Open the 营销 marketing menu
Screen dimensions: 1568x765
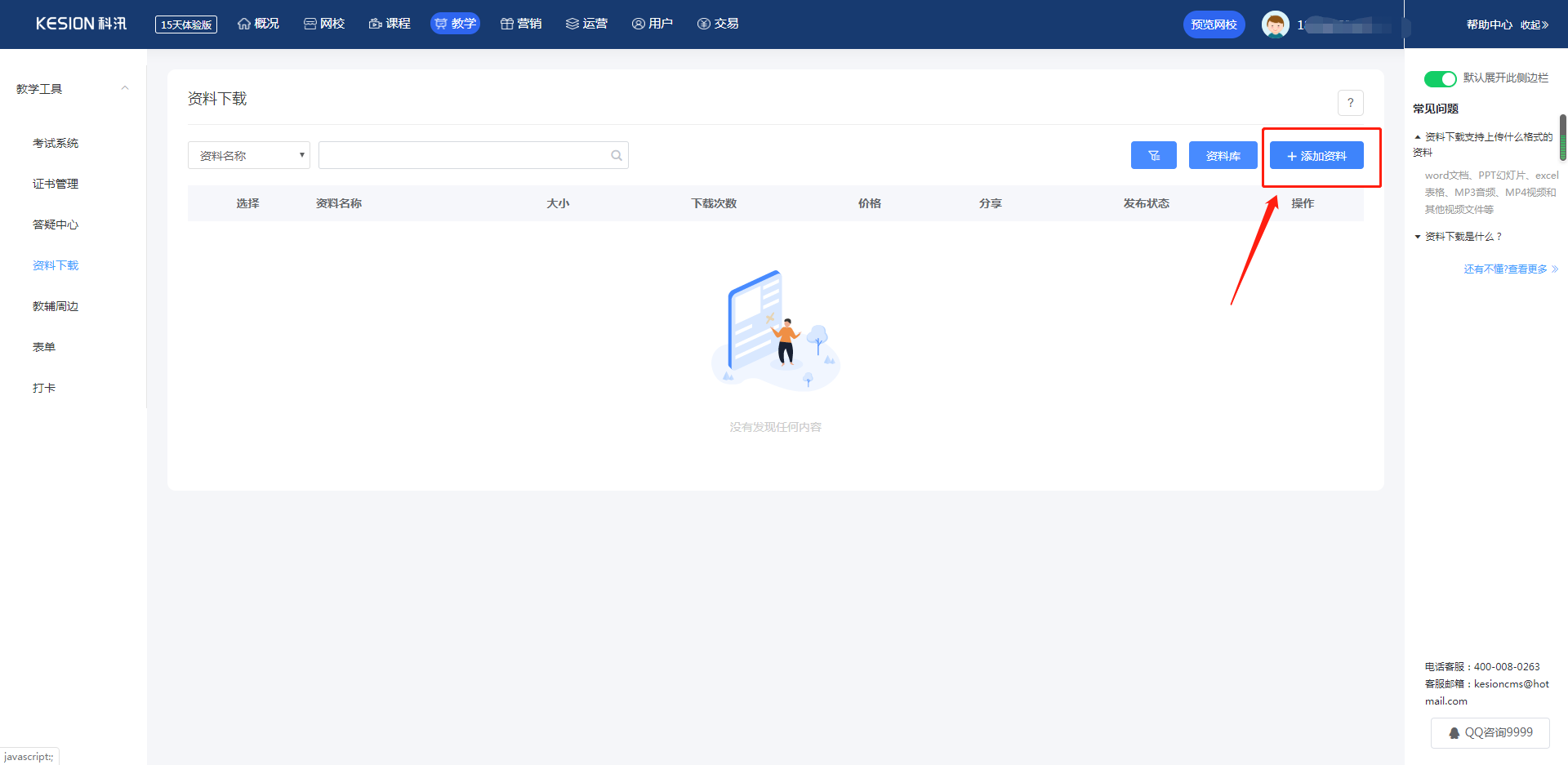click(521, 24)
